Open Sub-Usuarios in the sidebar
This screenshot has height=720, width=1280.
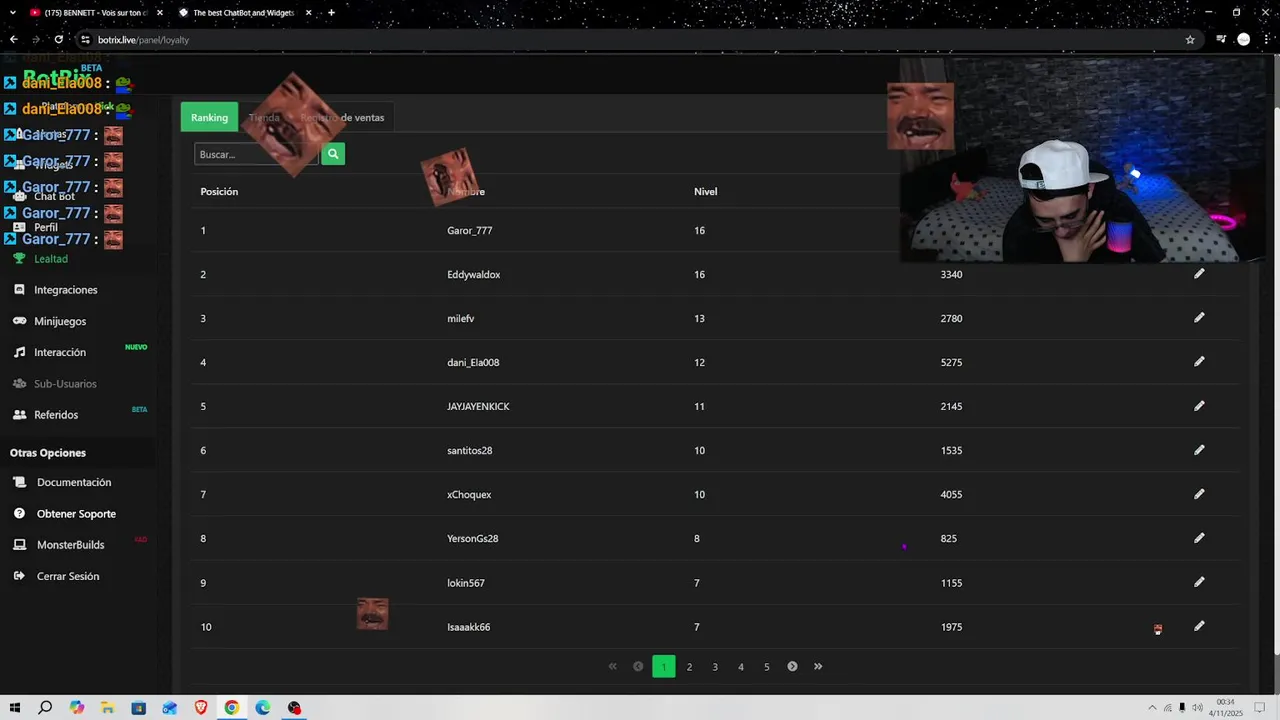pos(65,384)
